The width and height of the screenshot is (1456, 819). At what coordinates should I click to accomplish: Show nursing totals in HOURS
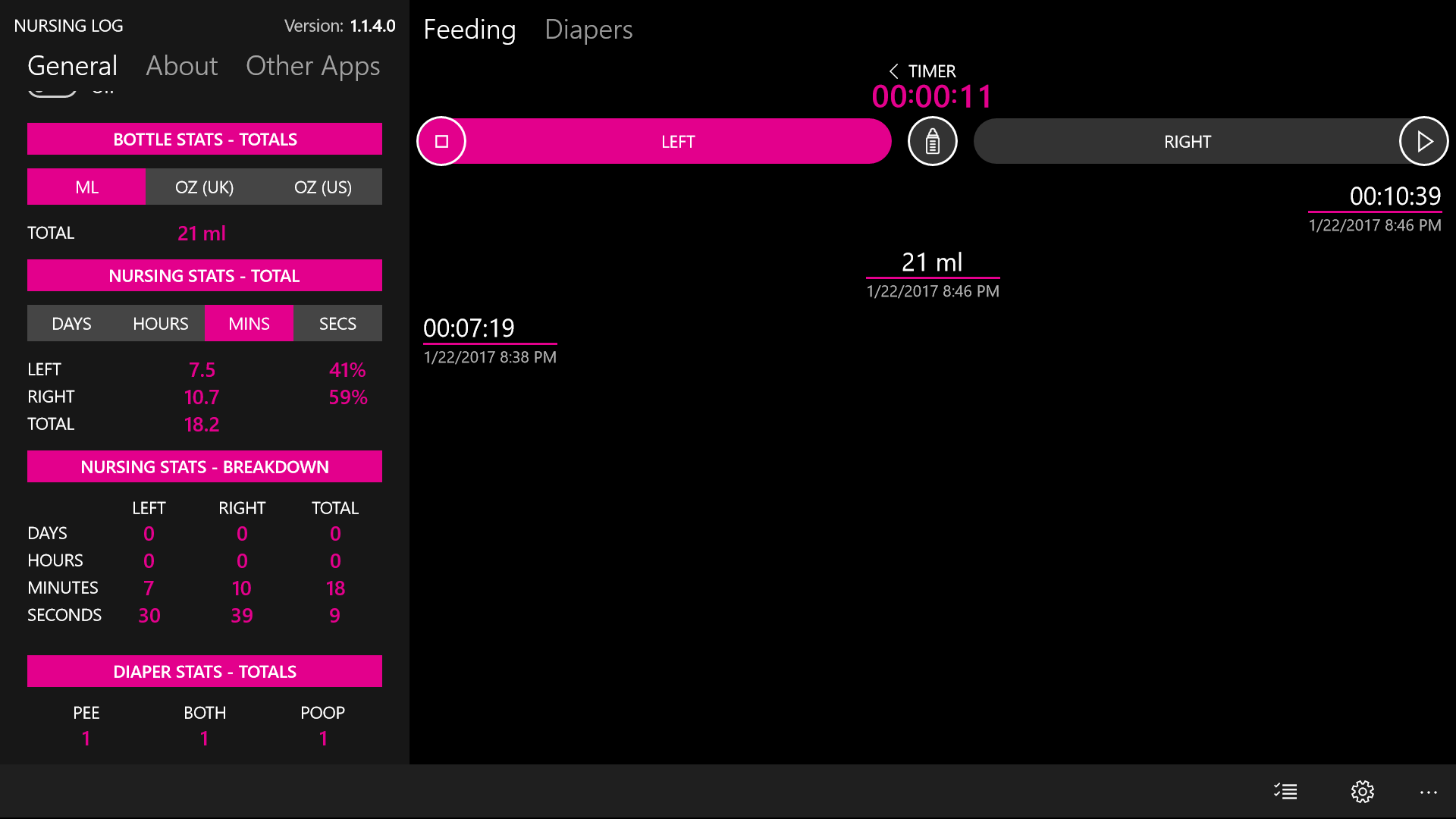(160, 324)
